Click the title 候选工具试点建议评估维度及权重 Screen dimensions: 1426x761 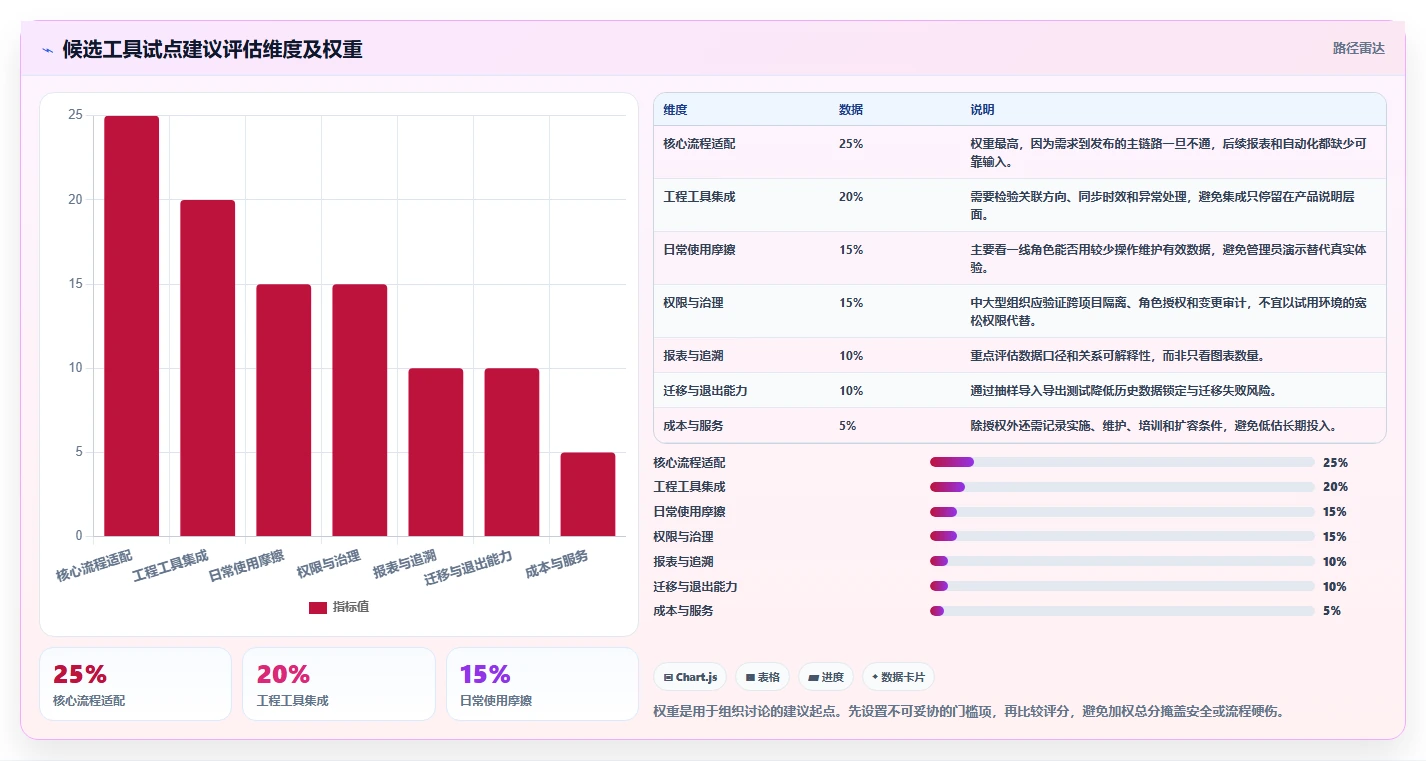[212, 50]
